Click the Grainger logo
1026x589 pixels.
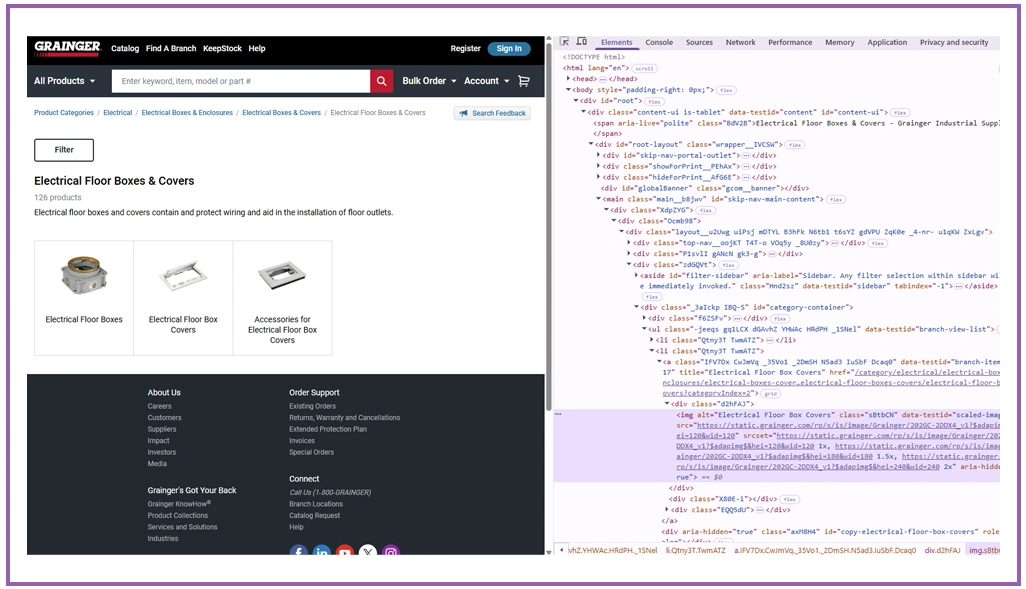point(67,48)
